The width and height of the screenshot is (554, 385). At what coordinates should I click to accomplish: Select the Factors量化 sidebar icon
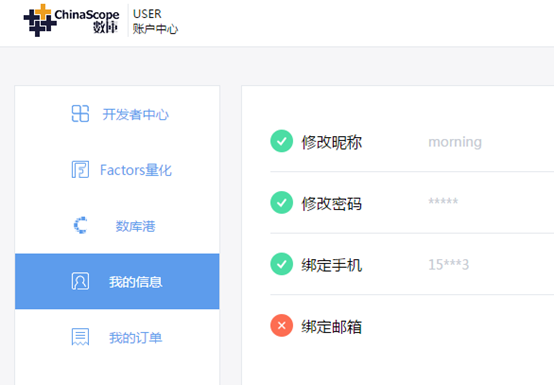pyautogui.click(x=80, y=169)
